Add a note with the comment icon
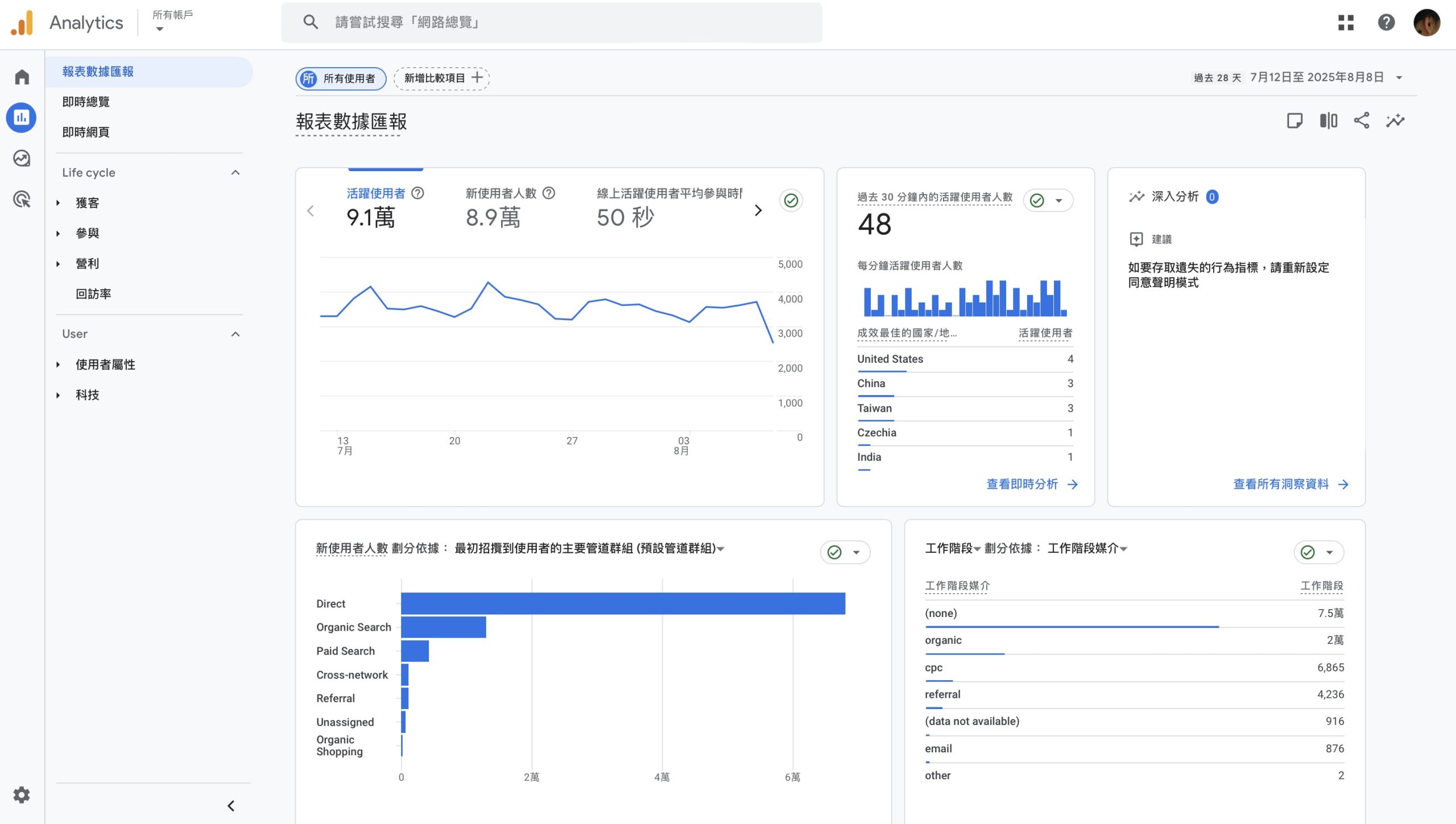The image size is (1456, 824). (1294, 120)
